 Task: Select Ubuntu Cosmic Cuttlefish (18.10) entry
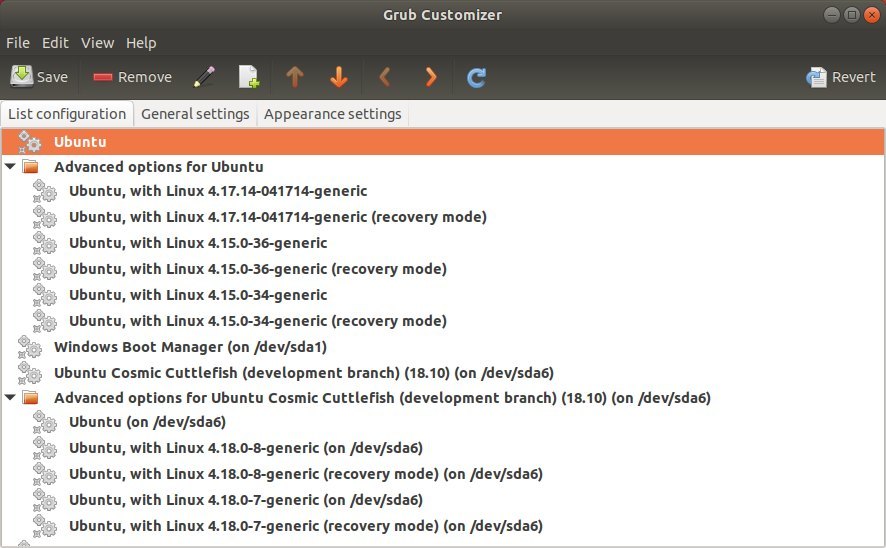(x=443, y=373)
